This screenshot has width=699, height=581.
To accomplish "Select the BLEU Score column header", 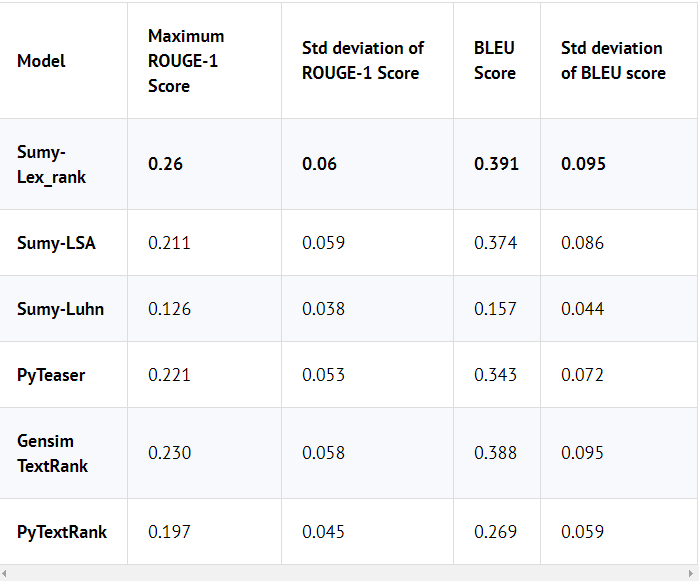I will 495,61.
